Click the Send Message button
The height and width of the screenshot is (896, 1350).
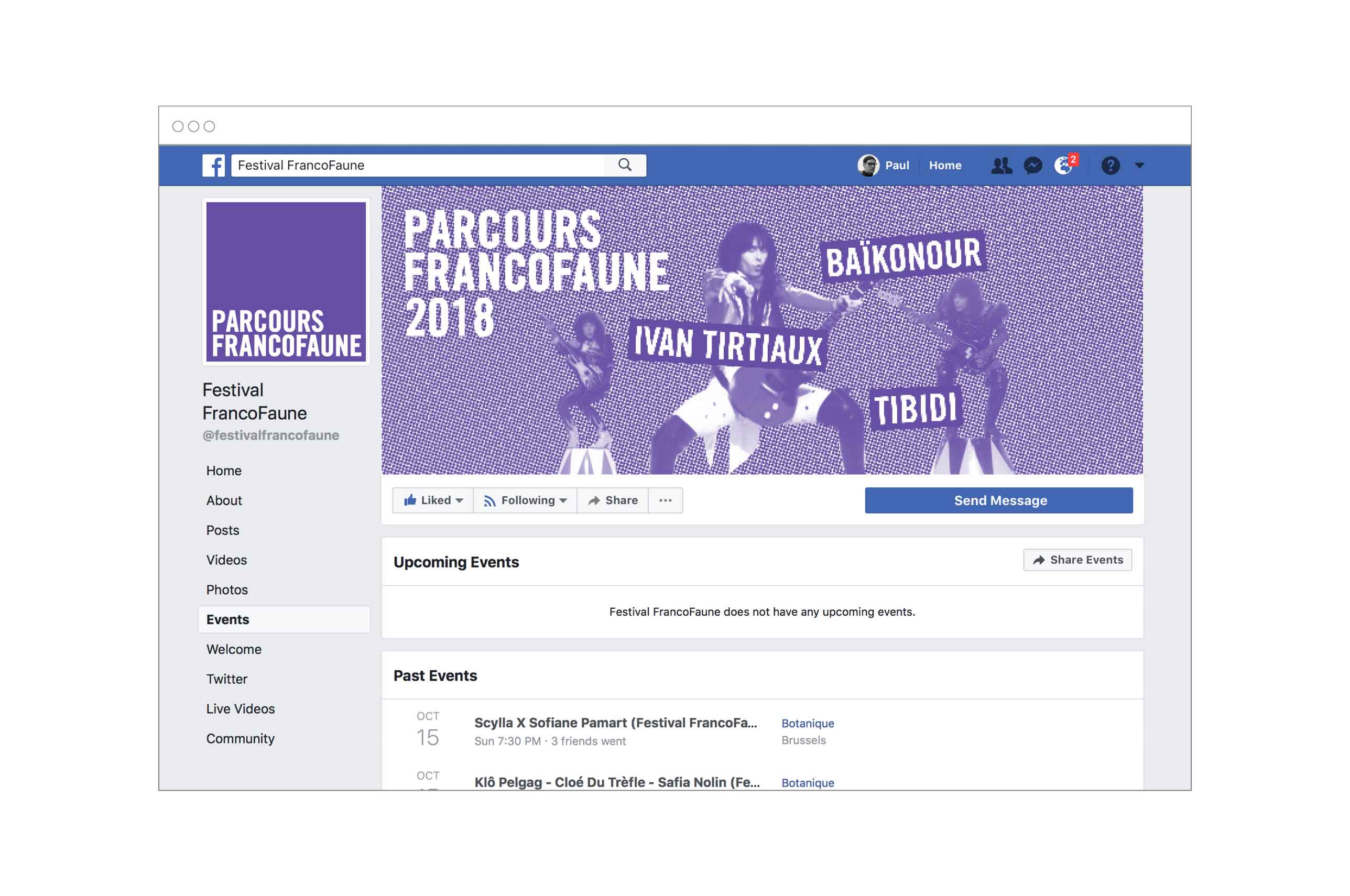pyautogui.click(x=998, y=500)
